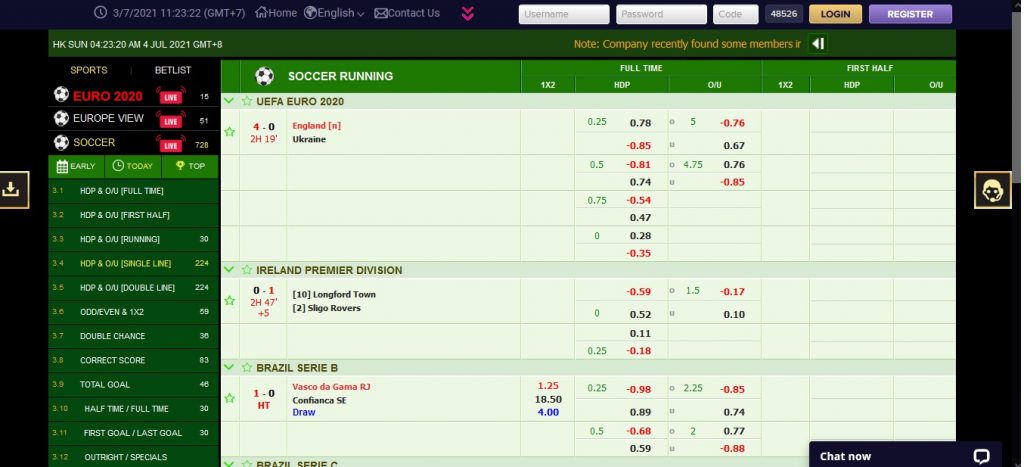Focus the Password input field
The height and width of the screenshot is (467, 1024).
662,14
